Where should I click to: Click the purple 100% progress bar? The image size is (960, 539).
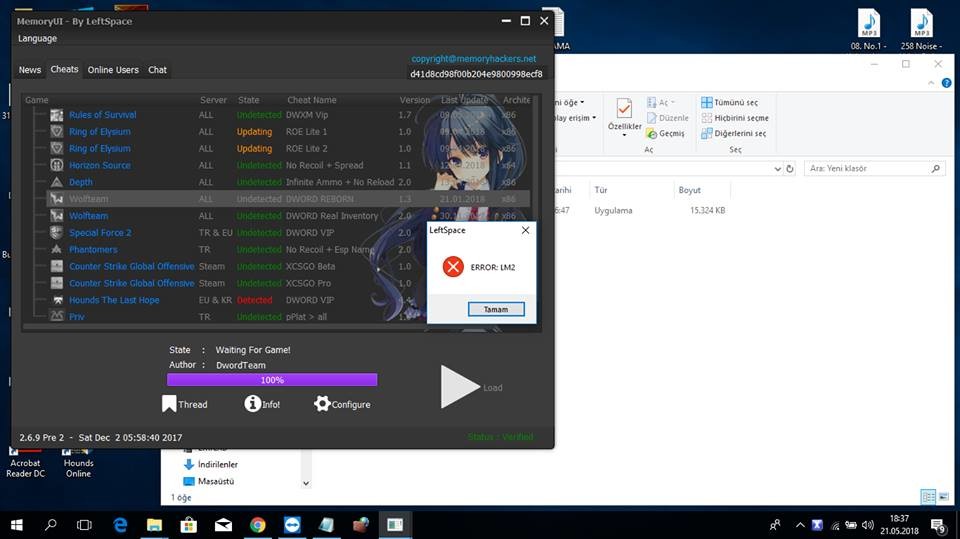point(272,380)
